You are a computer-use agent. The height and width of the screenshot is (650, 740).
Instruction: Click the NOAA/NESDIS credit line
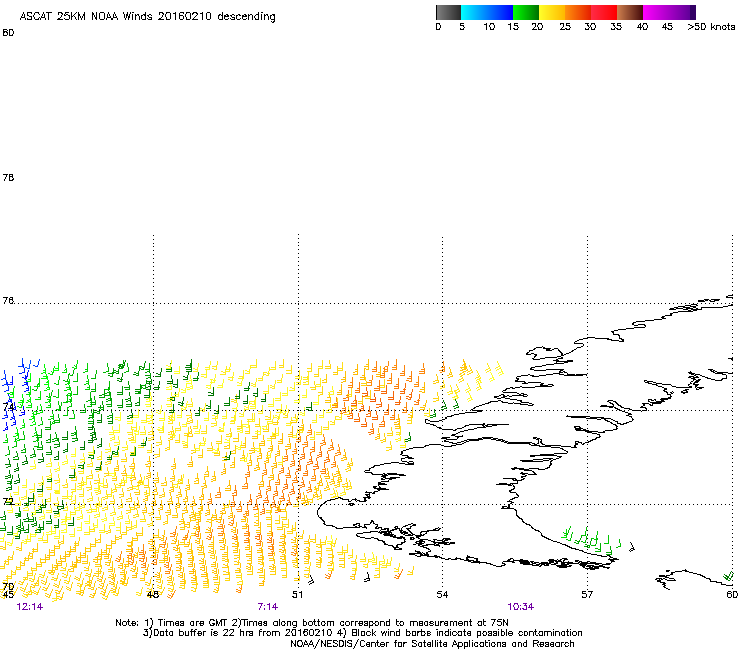tap(432, 644)
